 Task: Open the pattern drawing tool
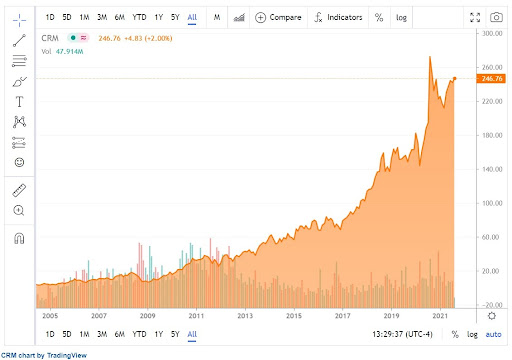tap(19, 122)
